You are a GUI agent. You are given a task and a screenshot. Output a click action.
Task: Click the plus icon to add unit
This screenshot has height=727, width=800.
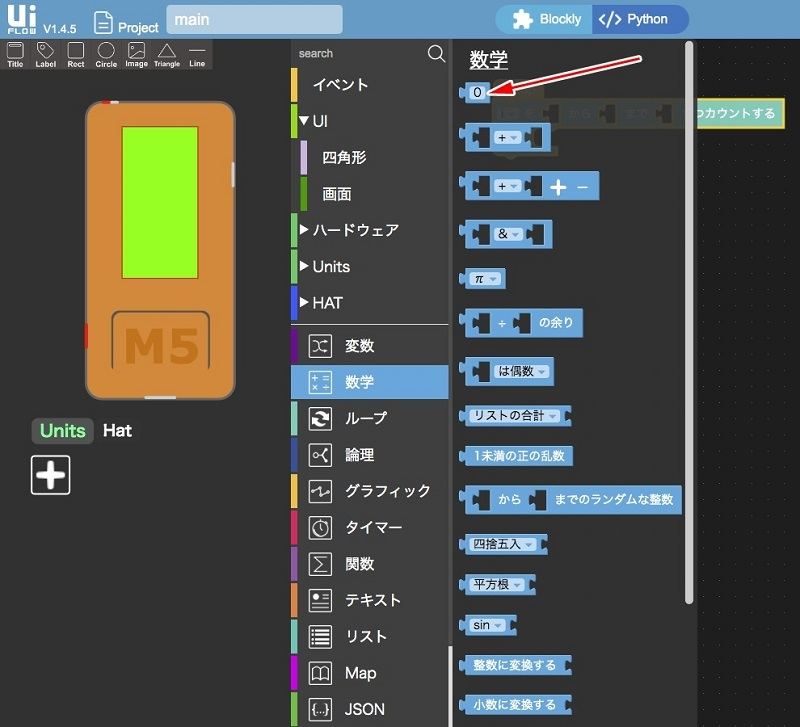(51, 474)
